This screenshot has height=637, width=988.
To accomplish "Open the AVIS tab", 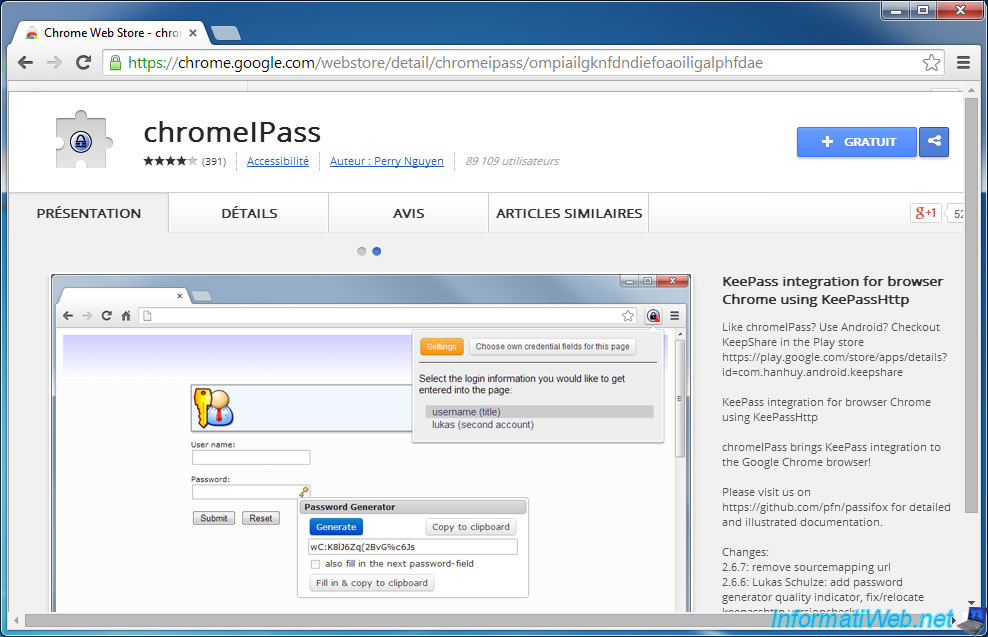I will point(408,213).
